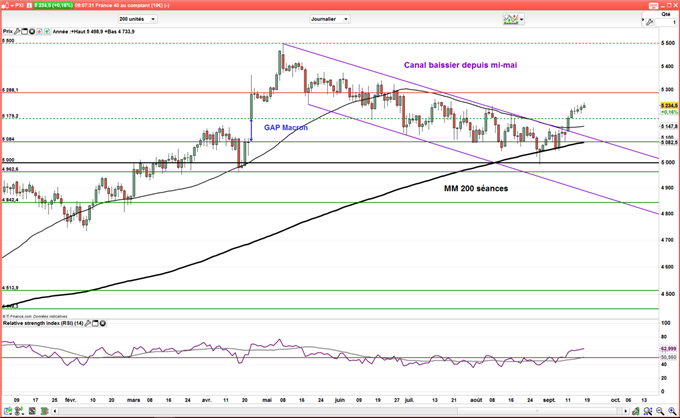Click the 'Prix' panel label

[x=8, y=32]
